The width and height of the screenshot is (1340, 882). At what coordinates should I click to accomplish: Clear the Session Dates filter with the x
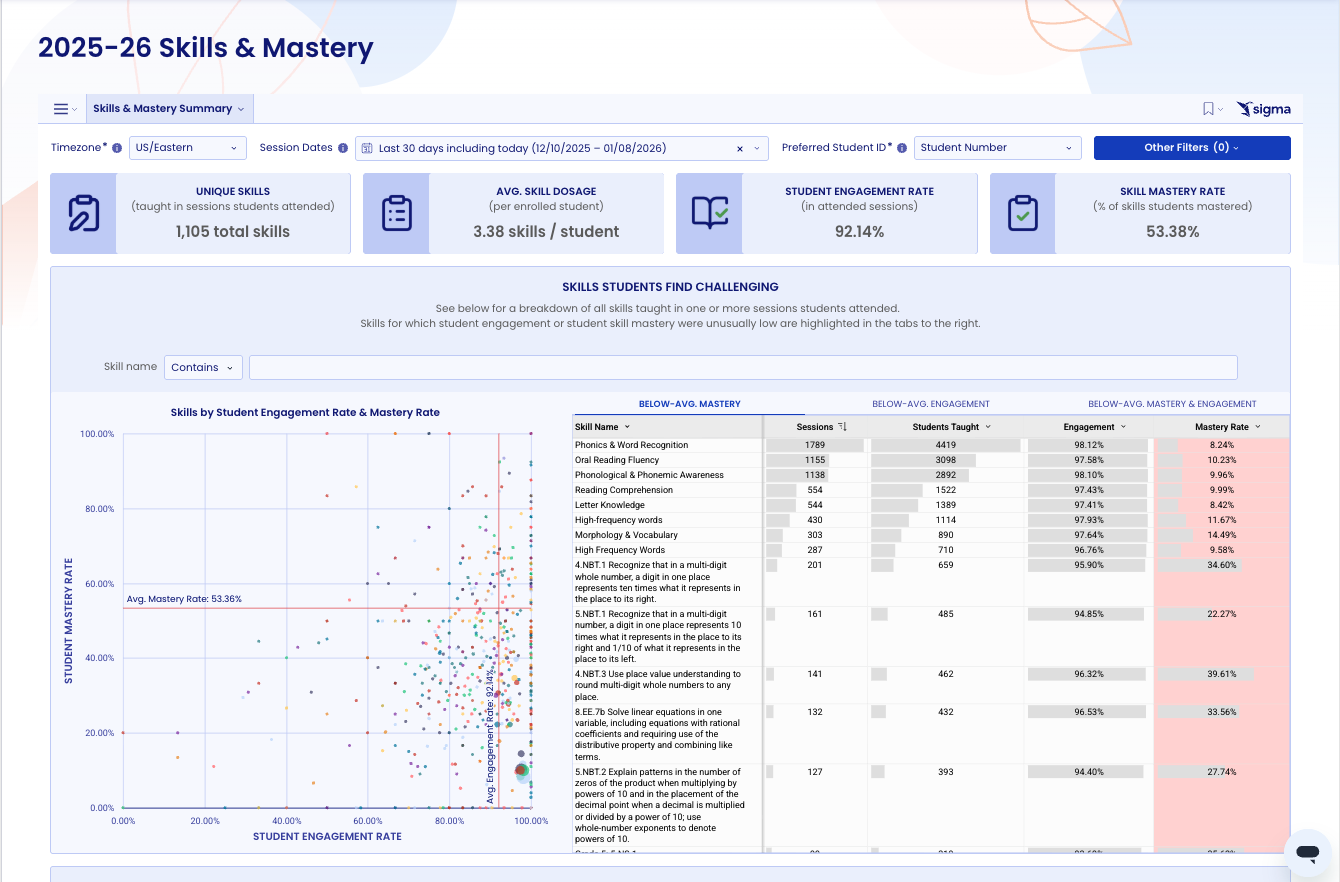tap(740, 148)
